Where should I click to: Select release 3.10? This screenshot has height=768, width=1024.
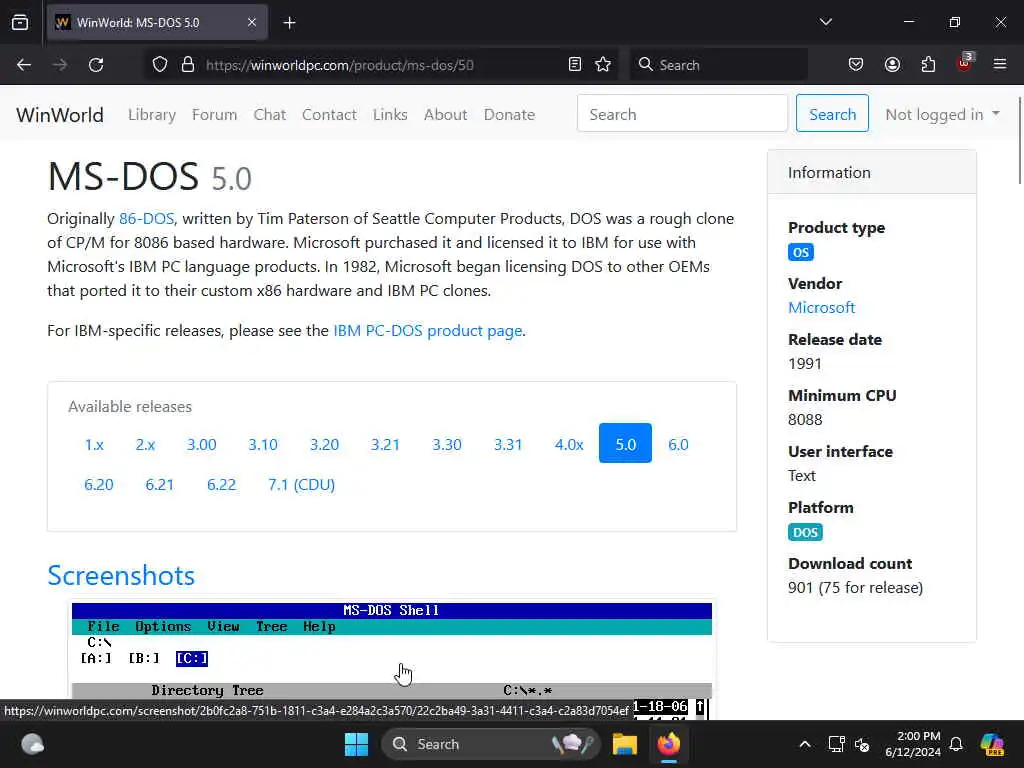click(263, 444)
